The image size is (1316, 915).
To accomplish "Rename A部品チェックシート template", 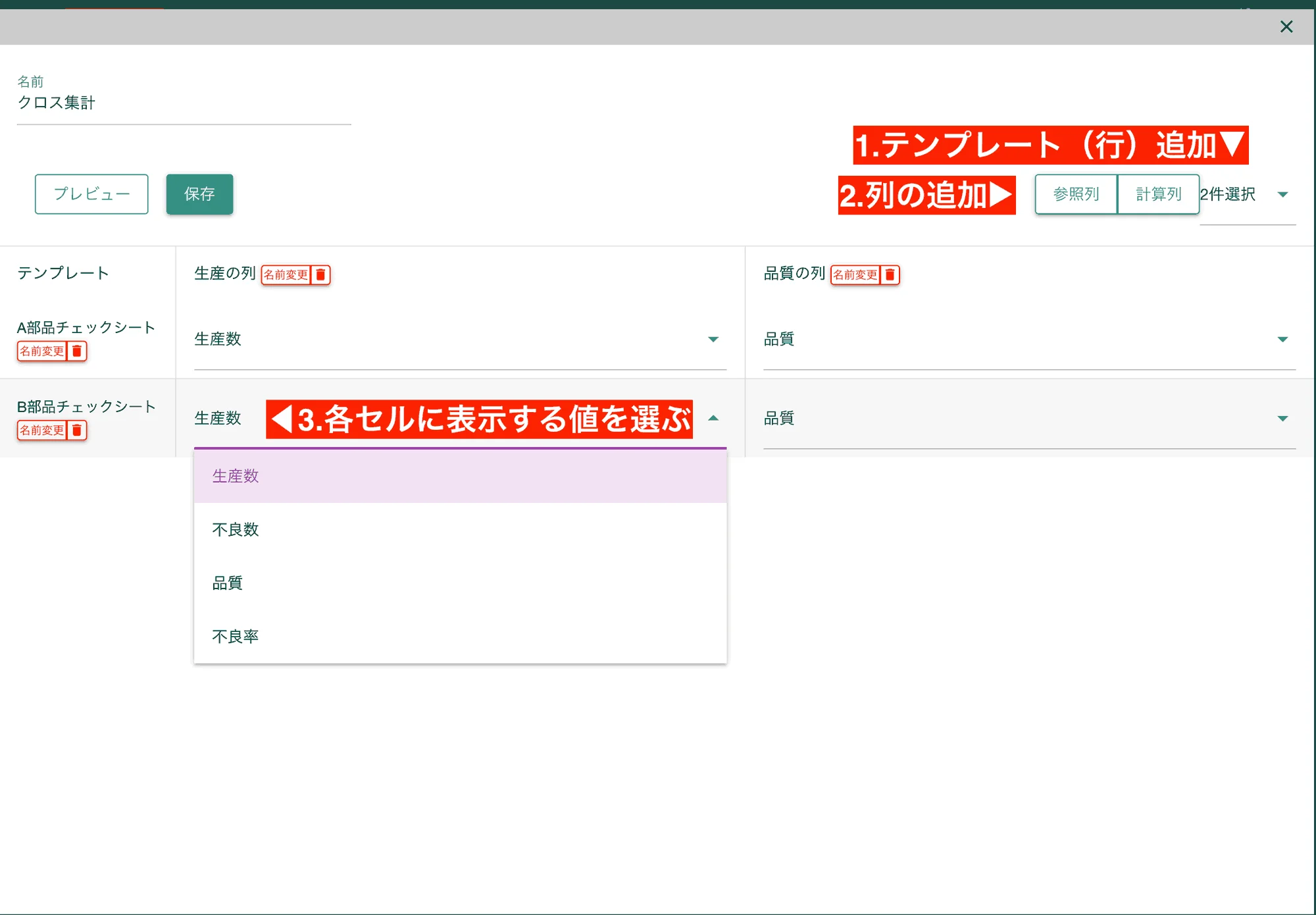I will click(41, 351).
